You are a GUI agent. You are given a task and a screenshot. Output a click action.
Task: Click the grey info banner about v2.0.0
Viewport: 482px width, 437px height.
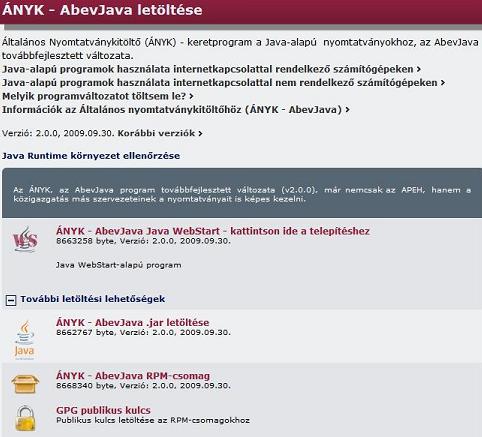242,193
